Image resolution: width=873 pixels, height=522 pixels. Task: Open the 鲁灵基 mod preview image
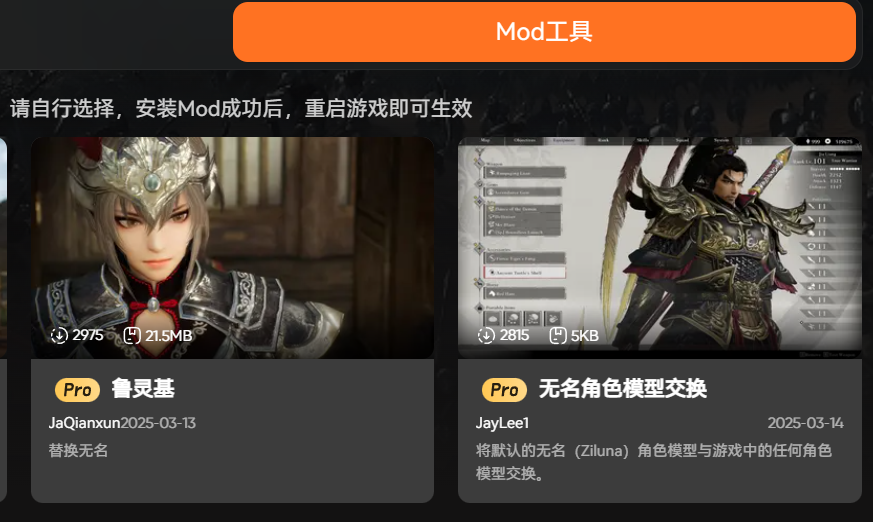pos(232,248)
